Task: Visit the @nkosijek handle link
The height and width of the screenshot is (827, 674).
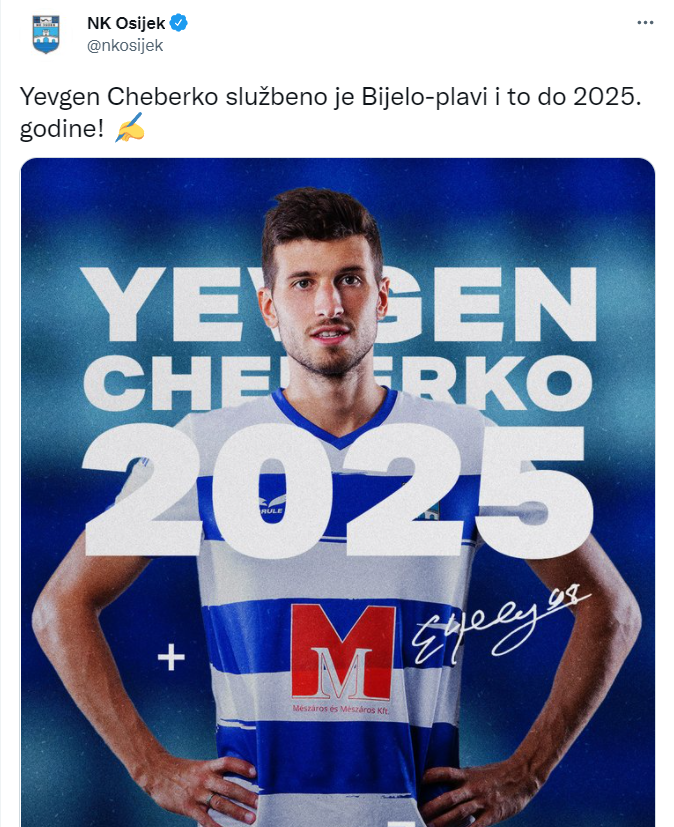Action: coord(125,46)
